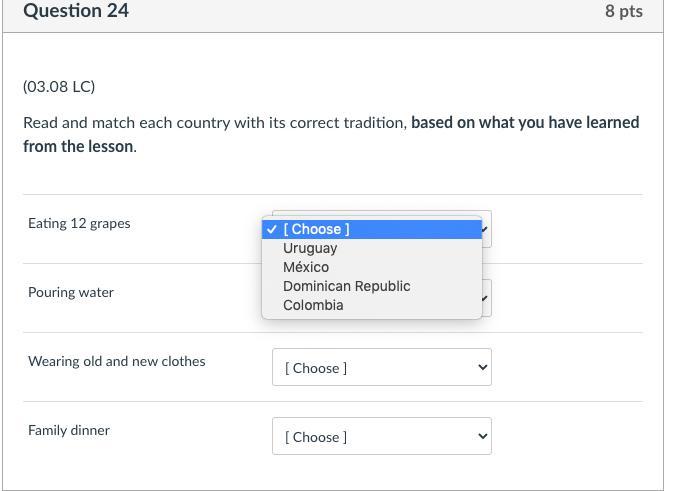Click the "8 pts" point value

623,11
